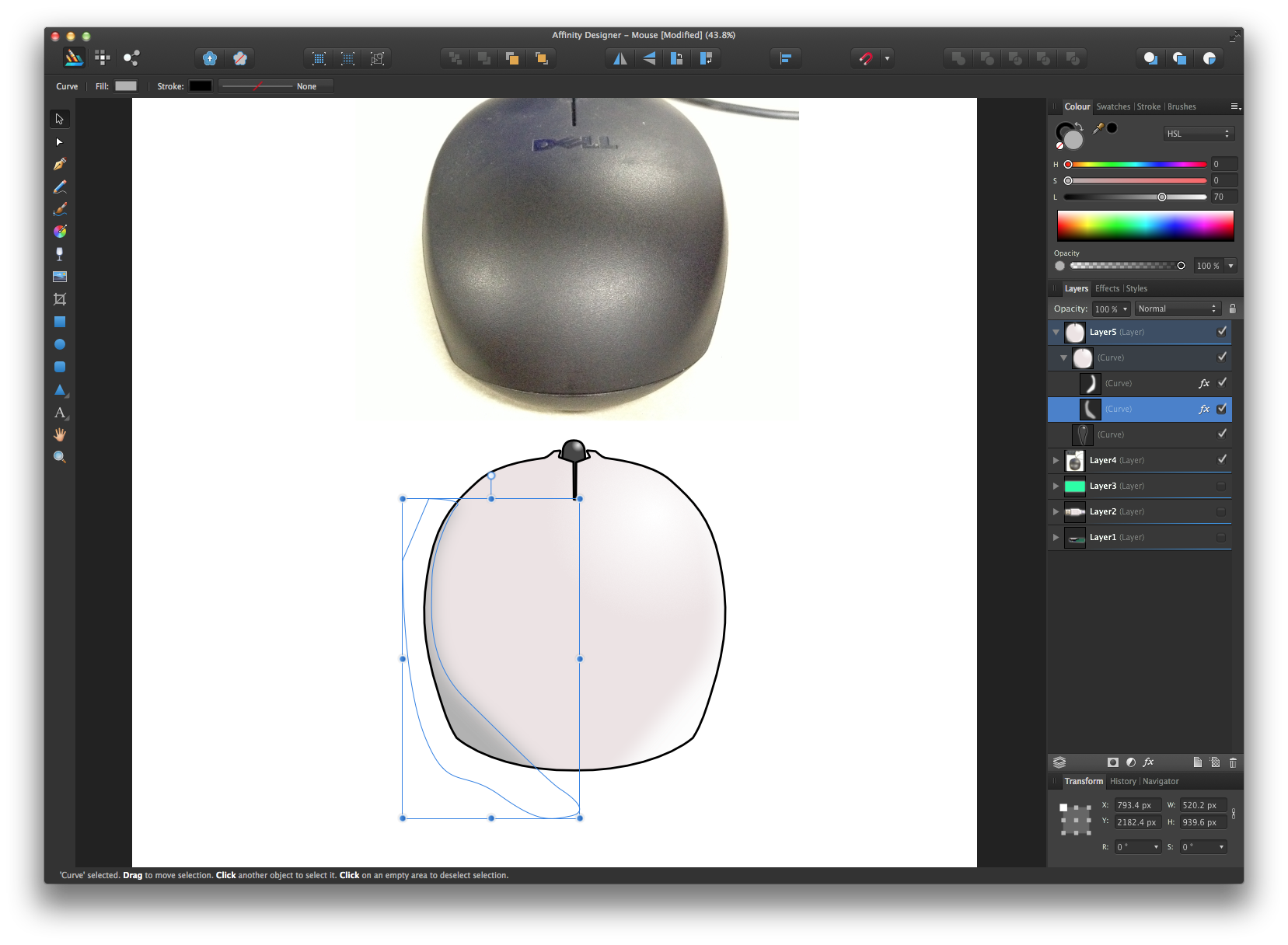Select the Triangle shape tool
Viewport: 1288px width, 945px height.
[60, 389]
